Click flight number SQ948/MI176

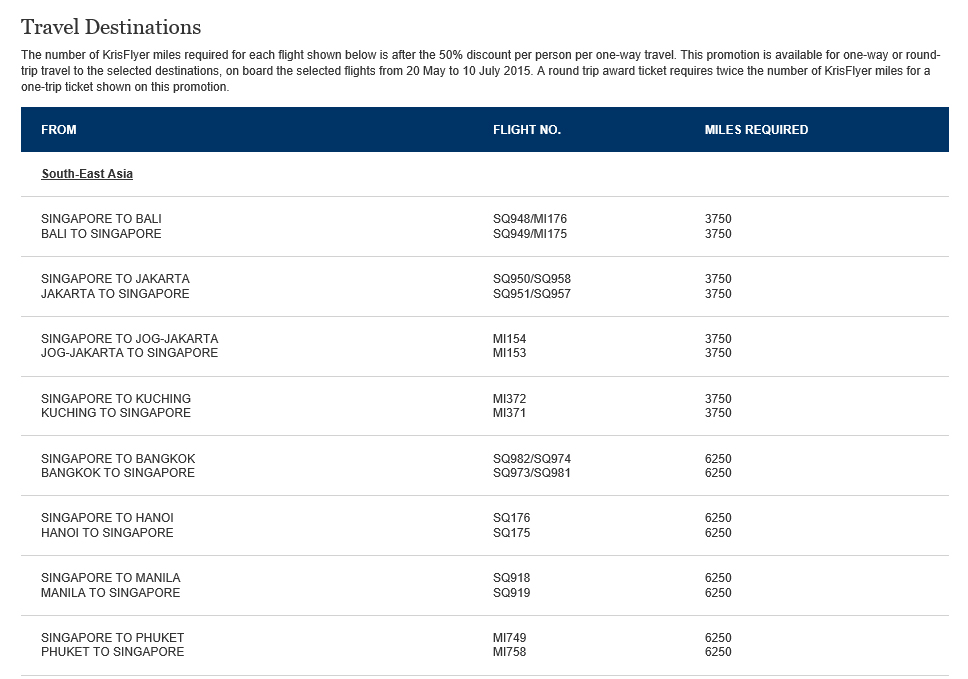click(x=530, y=219)
